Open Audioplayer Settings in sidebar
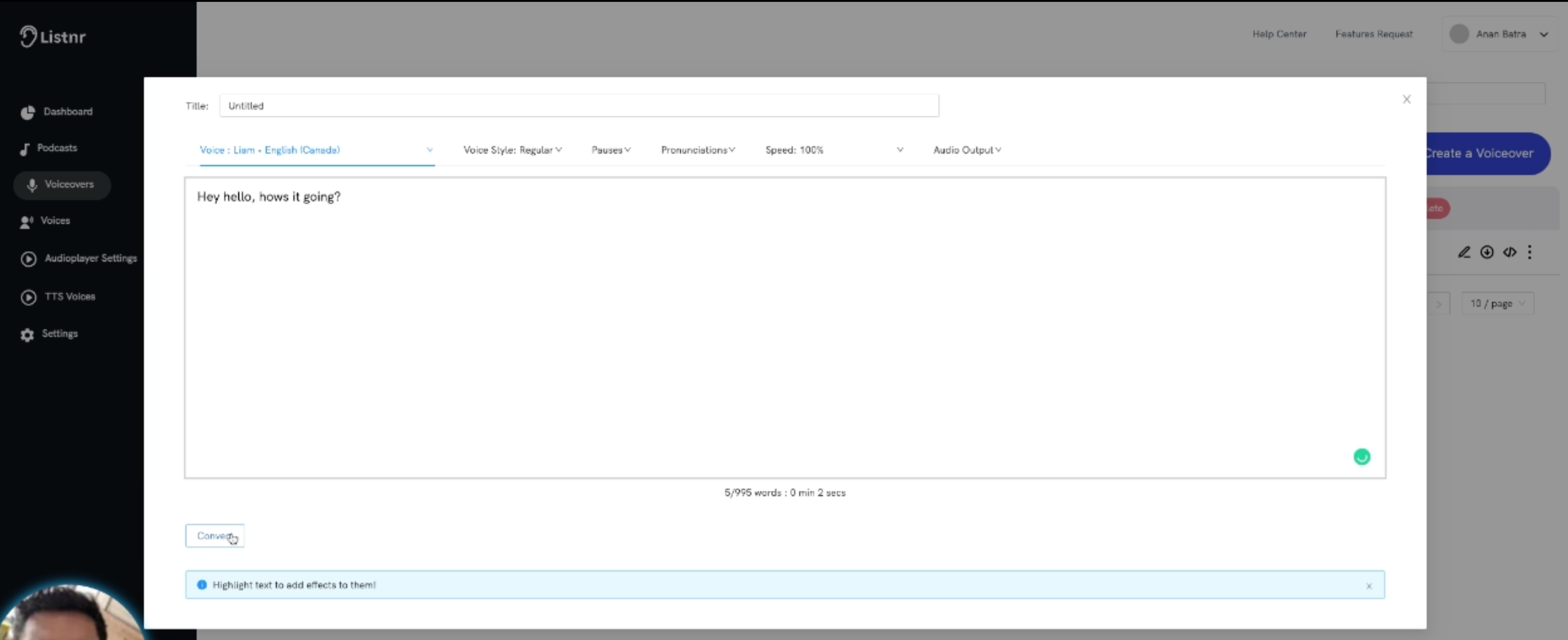 (x=79, y=258)
